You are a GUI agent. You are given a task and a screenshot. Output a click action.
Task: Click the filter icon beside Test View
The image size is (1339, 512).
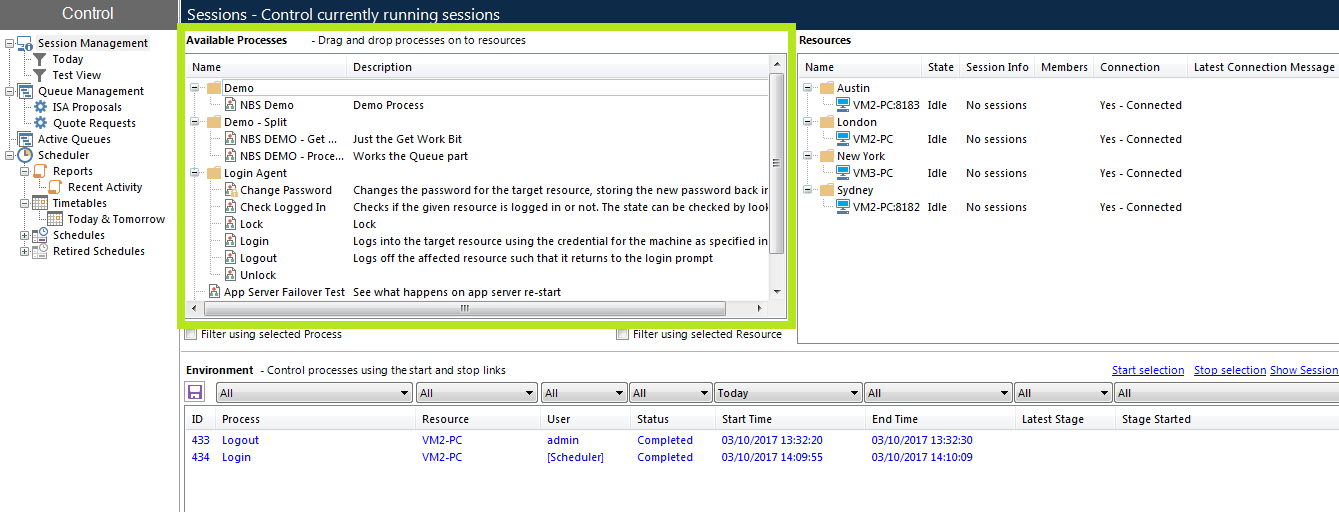click(x=40, y=75)
